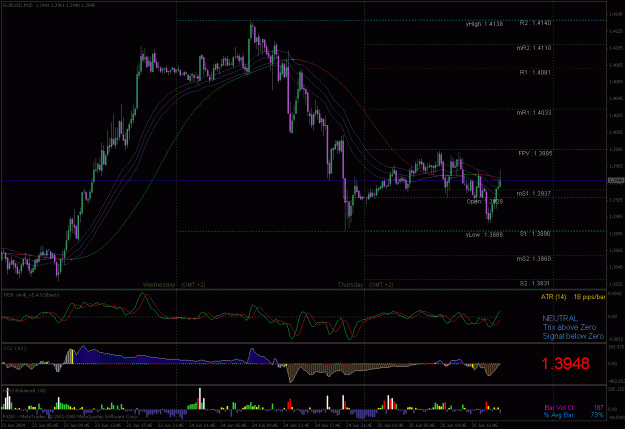
Task: Click the 'Wednesday (GMT +2)' day label
Action: [174, 285]
